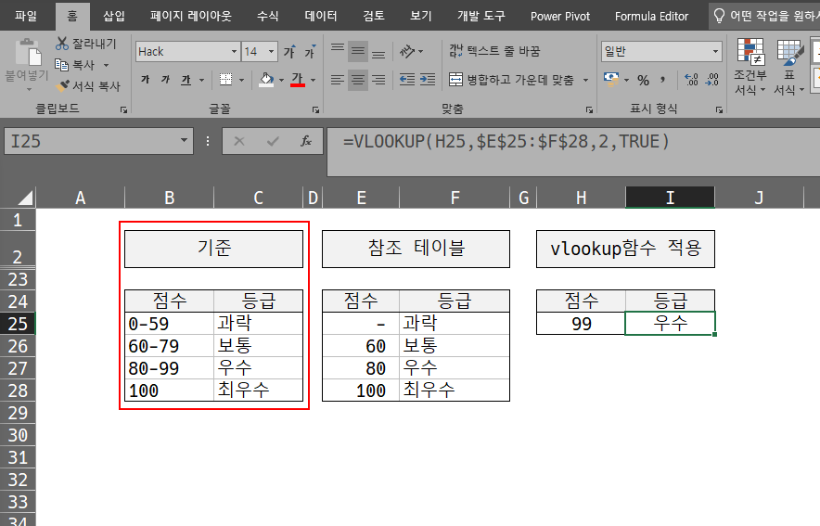The height and width of the screenshot is (526, 820).
Task: Decrease cell indent
Action: click(407, 79)
